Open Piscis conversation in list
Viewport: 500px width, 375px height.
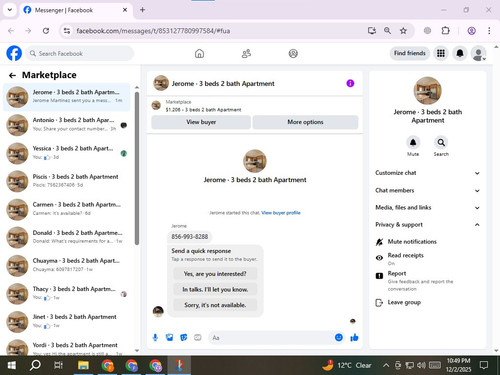[67, 181]
